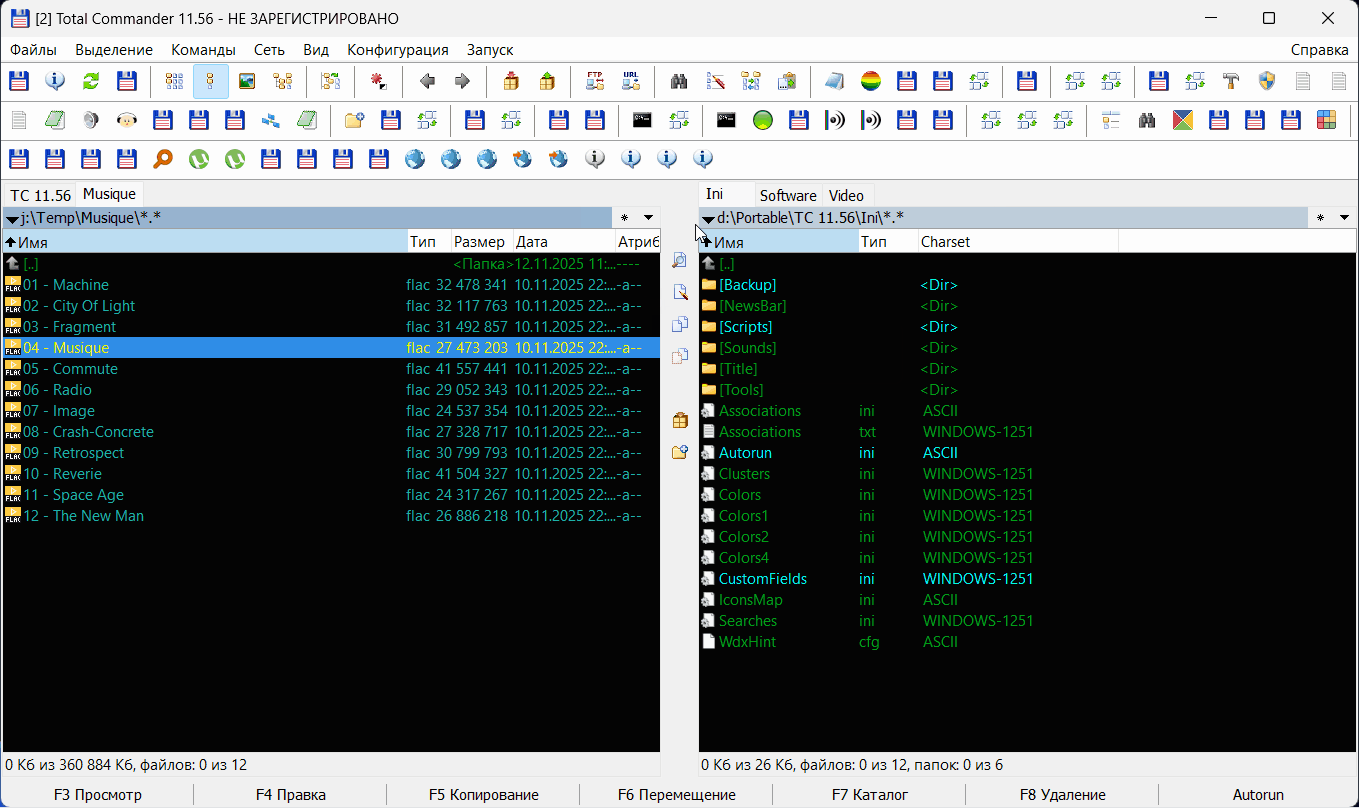Toggle the full details view mode icon

175,82
